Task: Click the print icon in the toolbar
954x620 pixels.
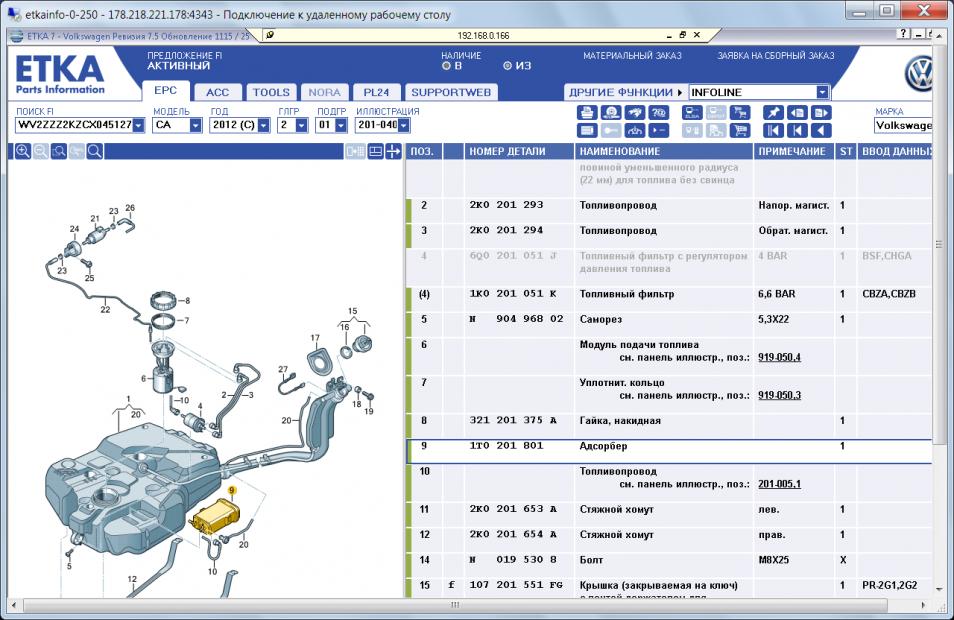Action: pos(587,113)
